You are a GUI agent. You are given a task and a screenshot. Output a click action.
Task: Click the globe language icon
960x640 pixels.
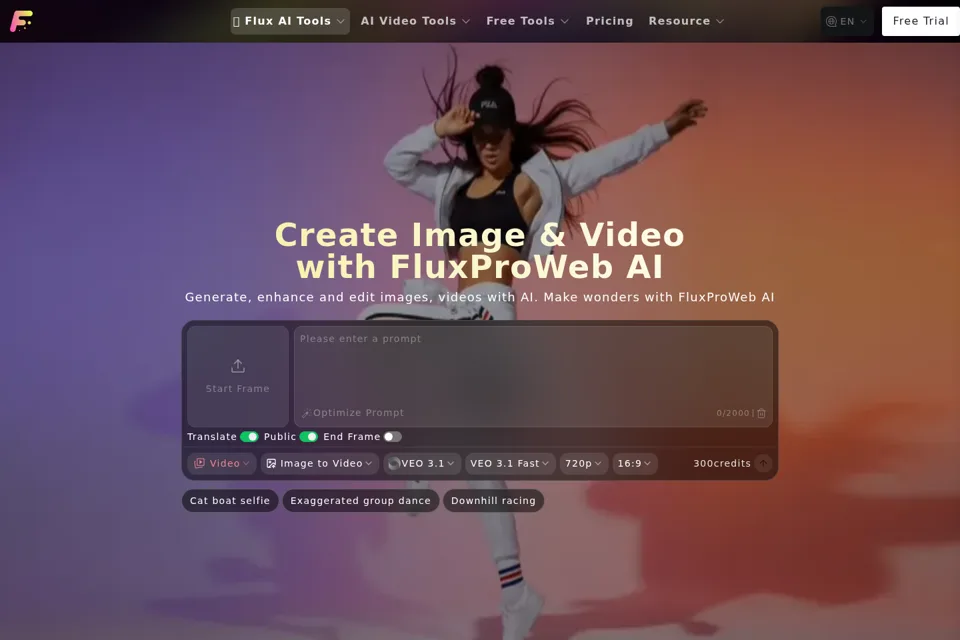point(831,21)
